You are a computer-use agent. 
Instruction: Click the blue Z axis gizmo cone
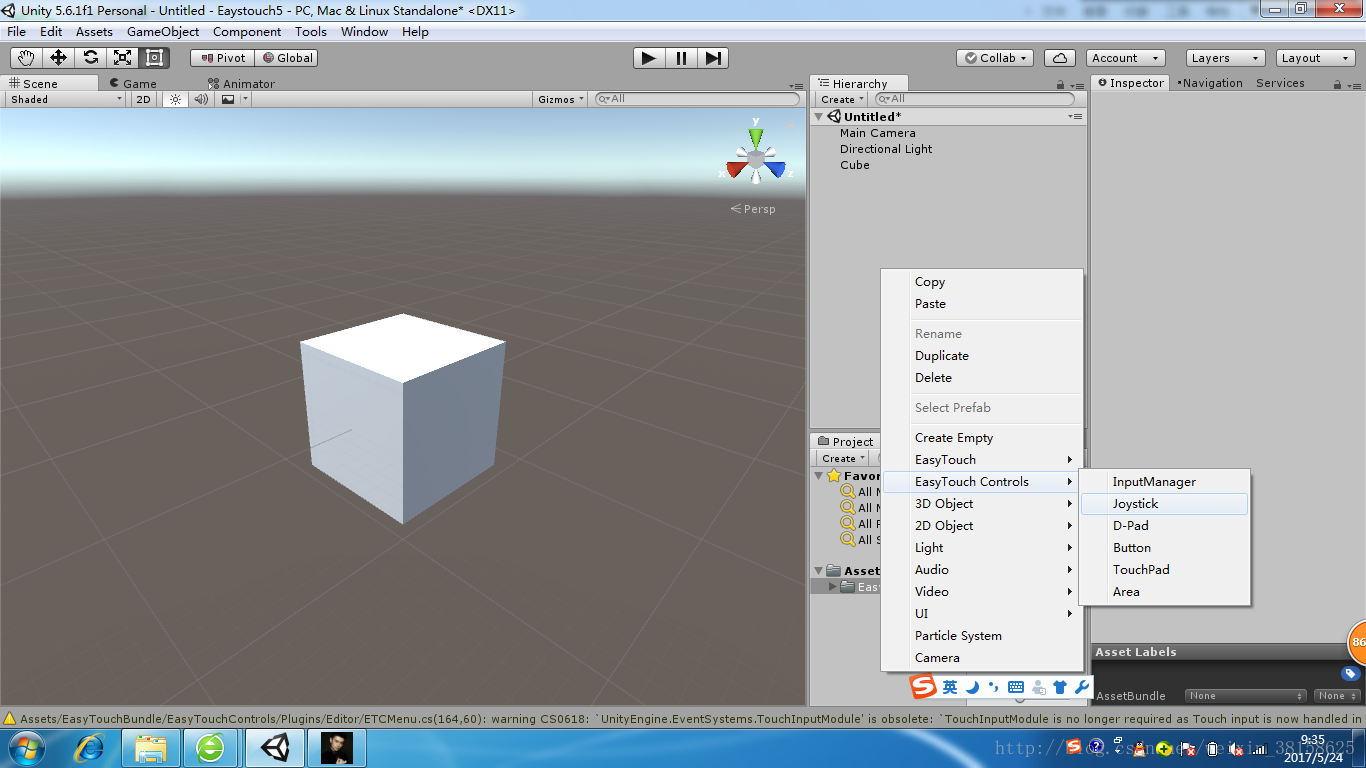pos(777,169)
